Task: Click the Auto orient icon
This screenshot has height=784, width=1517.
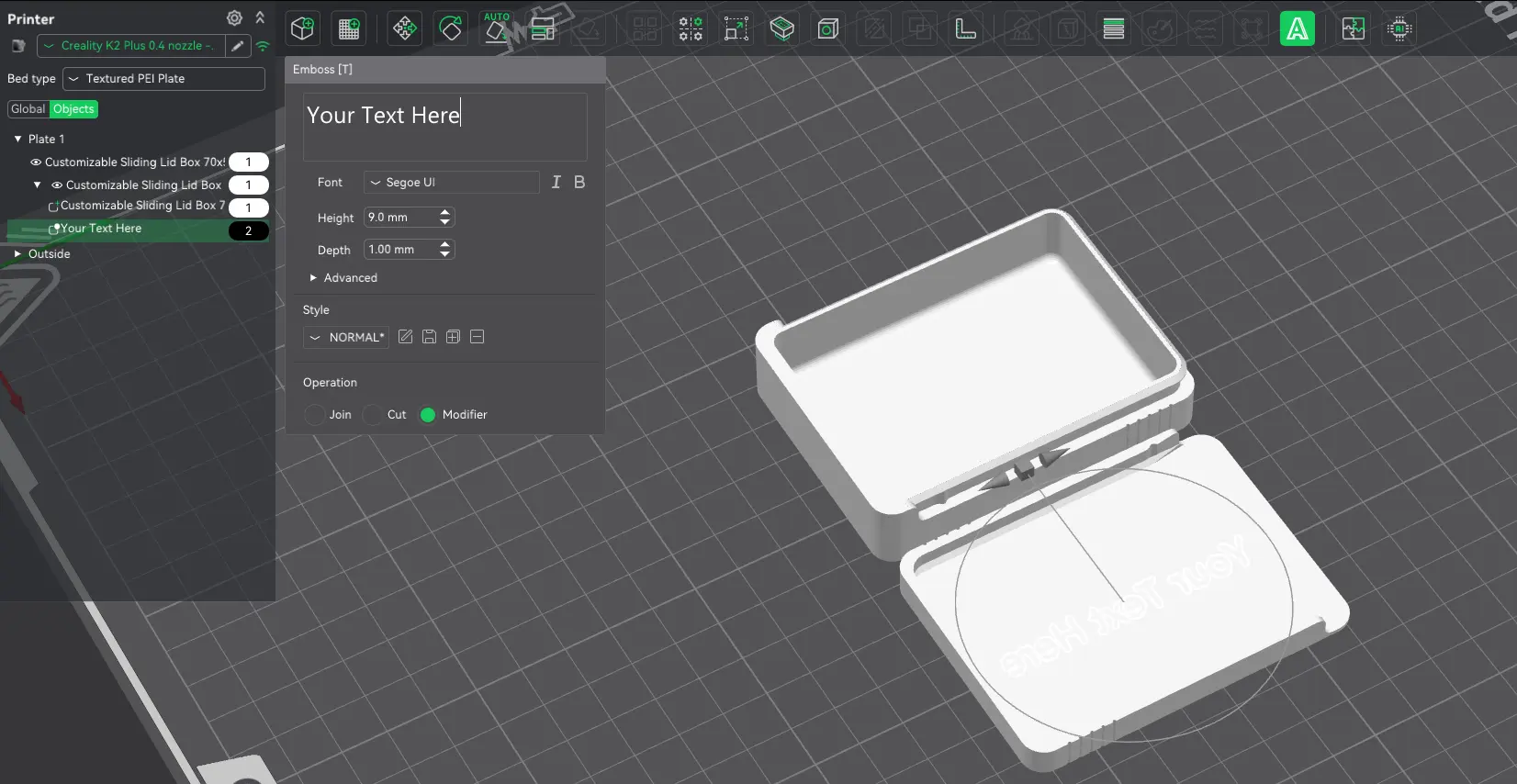Action: pyautogui.click(x=497, y=29)
